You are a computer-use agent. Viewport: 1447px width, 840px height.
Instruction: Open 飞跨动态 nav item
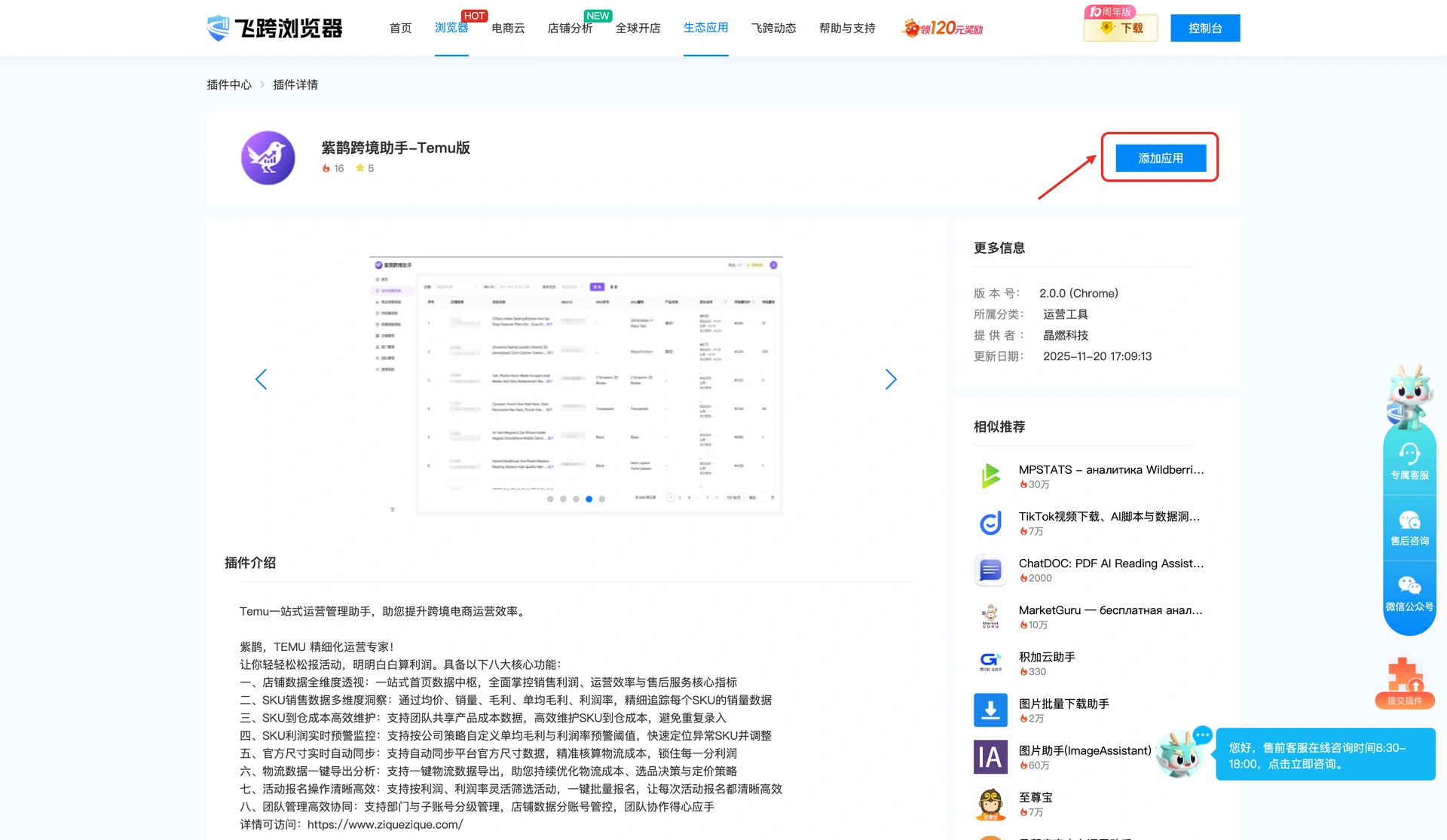(773, 28)
